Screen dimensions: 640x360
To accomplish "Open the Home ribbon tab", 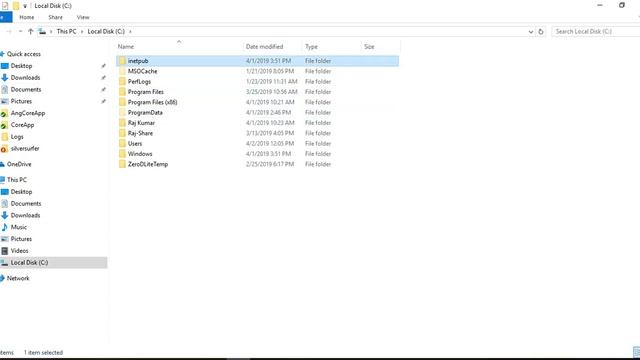I will tap(27, 17).
